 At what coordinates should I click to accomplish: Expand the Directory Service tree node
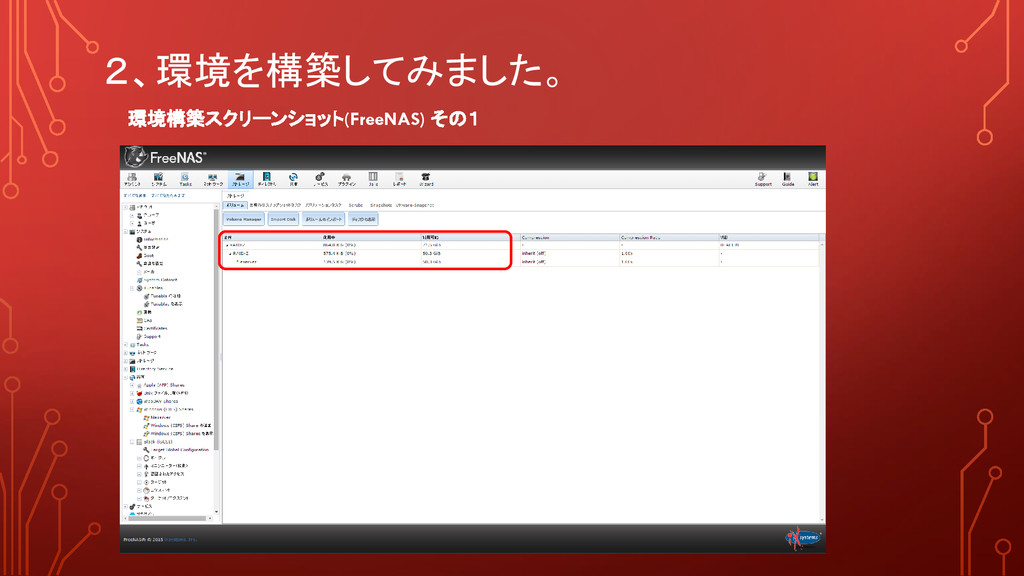[126, 369]
